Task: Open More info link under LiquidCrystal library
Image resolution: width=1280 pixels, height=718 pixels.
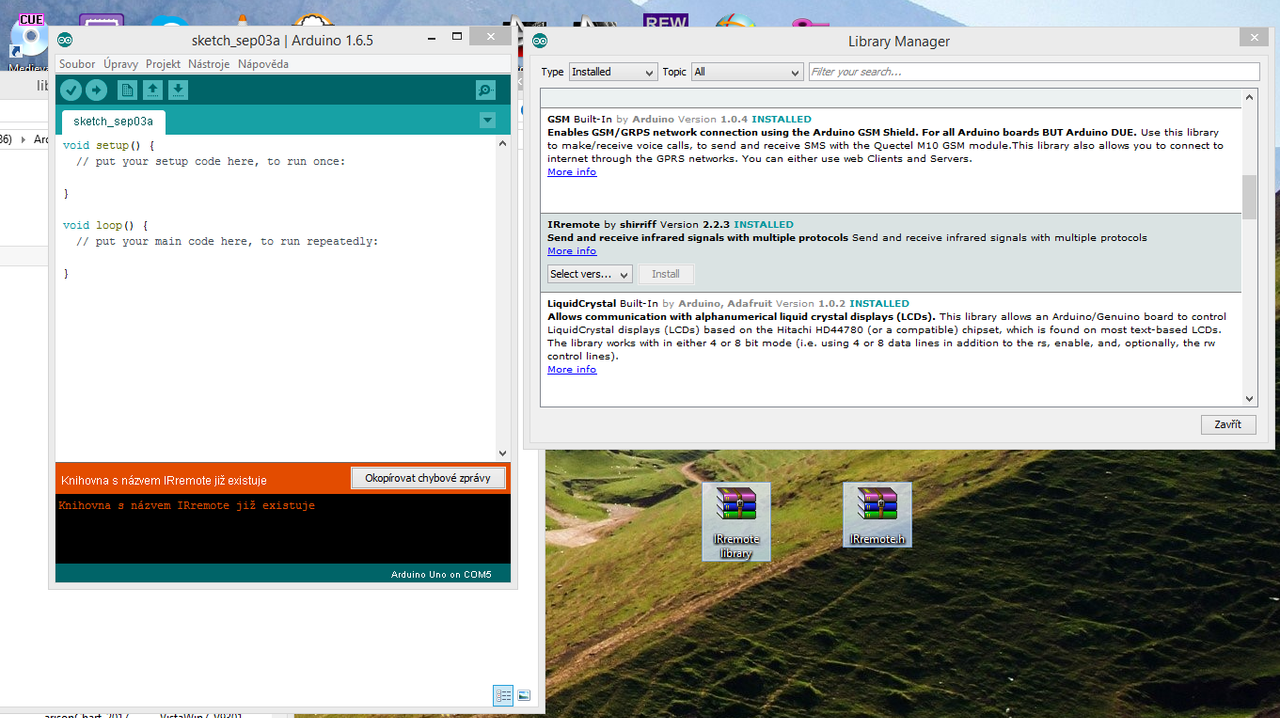Action: (572, 370)
